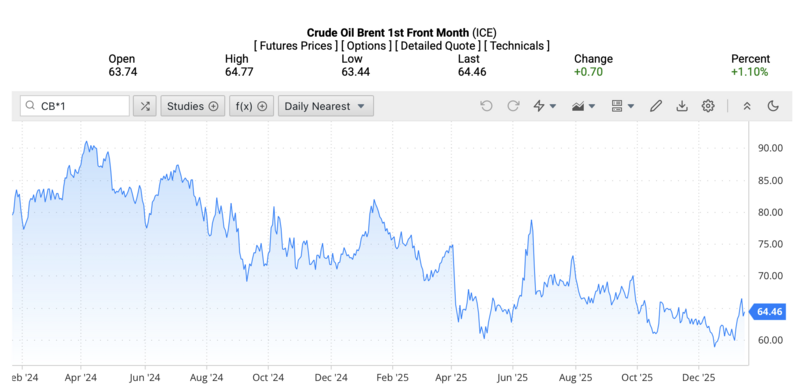Click the Percent value +1.10%
This screenshot has width=800, height=385.
point(749,72)
